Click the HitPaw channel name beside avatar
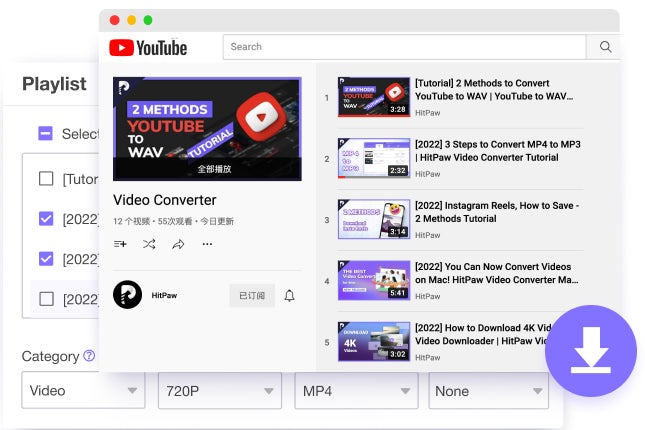 pyautogui.click(x=164, y=295)
